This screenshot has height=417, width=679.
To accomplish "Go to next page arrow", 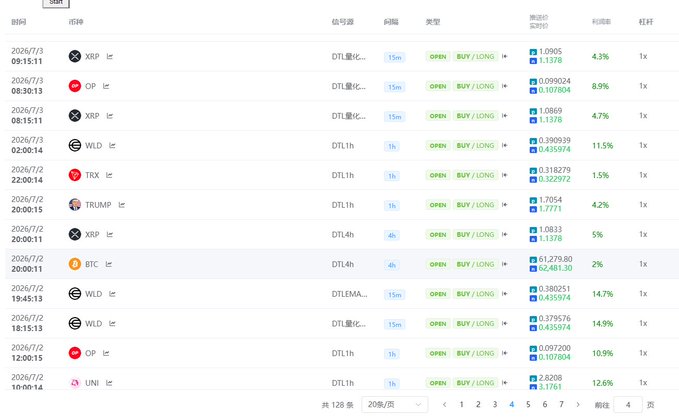I will click(578, 404).
